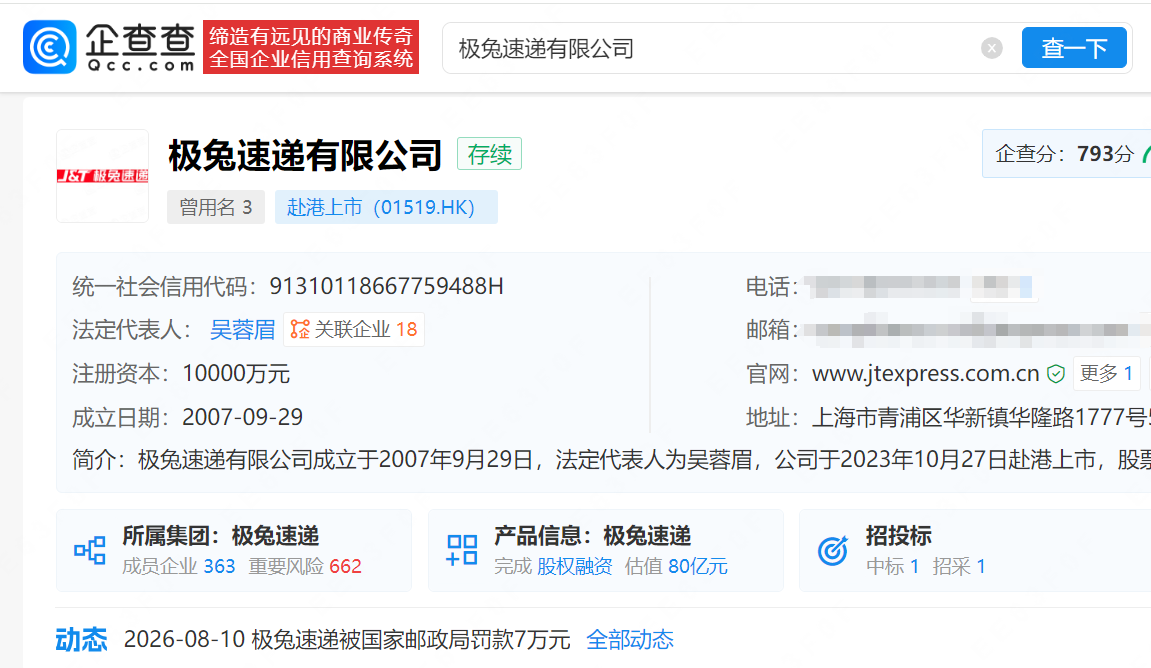View 中标 1 winning bids
This screenshot has width=1151, height=668.
893,567
